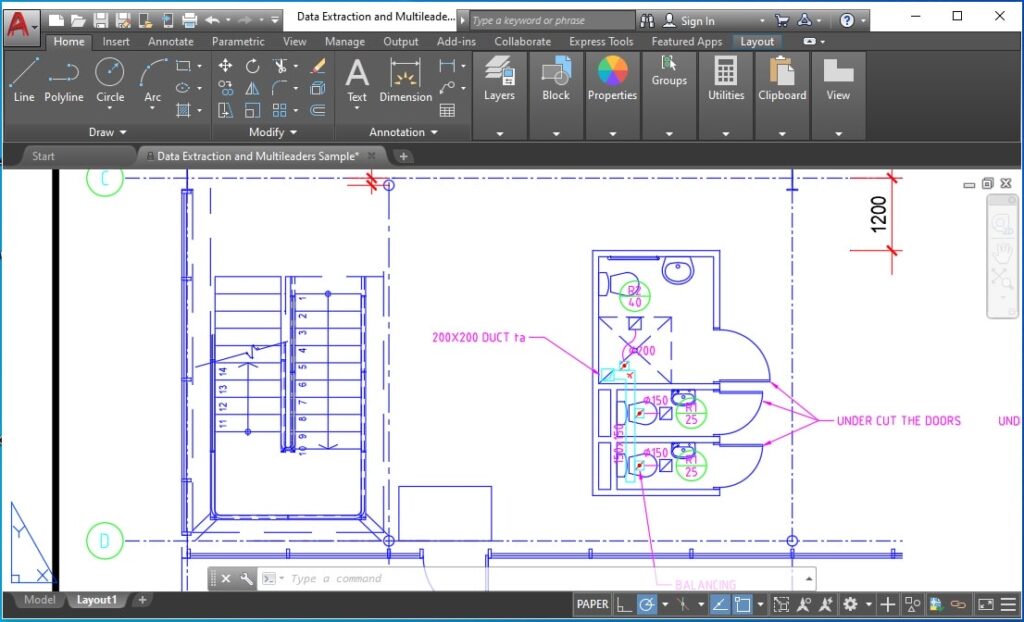The height and width of the screenshot is (622, 1024).
Task: Click the Erase tool icon
Action: [318, 65]
